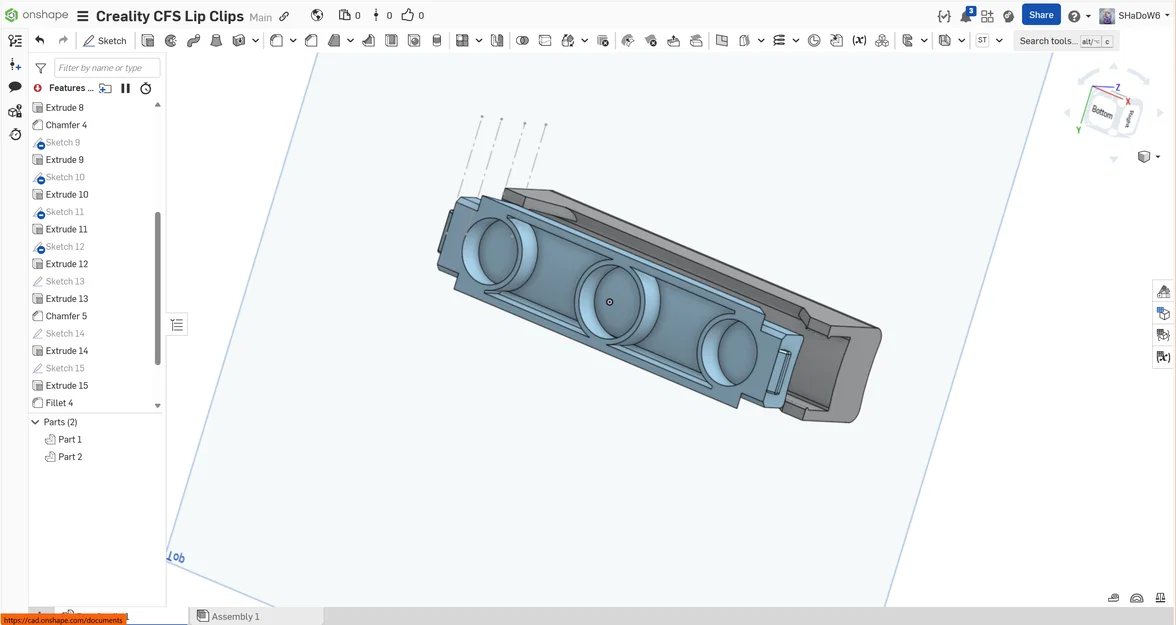This screenshot has width=1176, height=625.
Task: Expand the SHaDoW6 account menu
Action: [x=1134, y=16]
